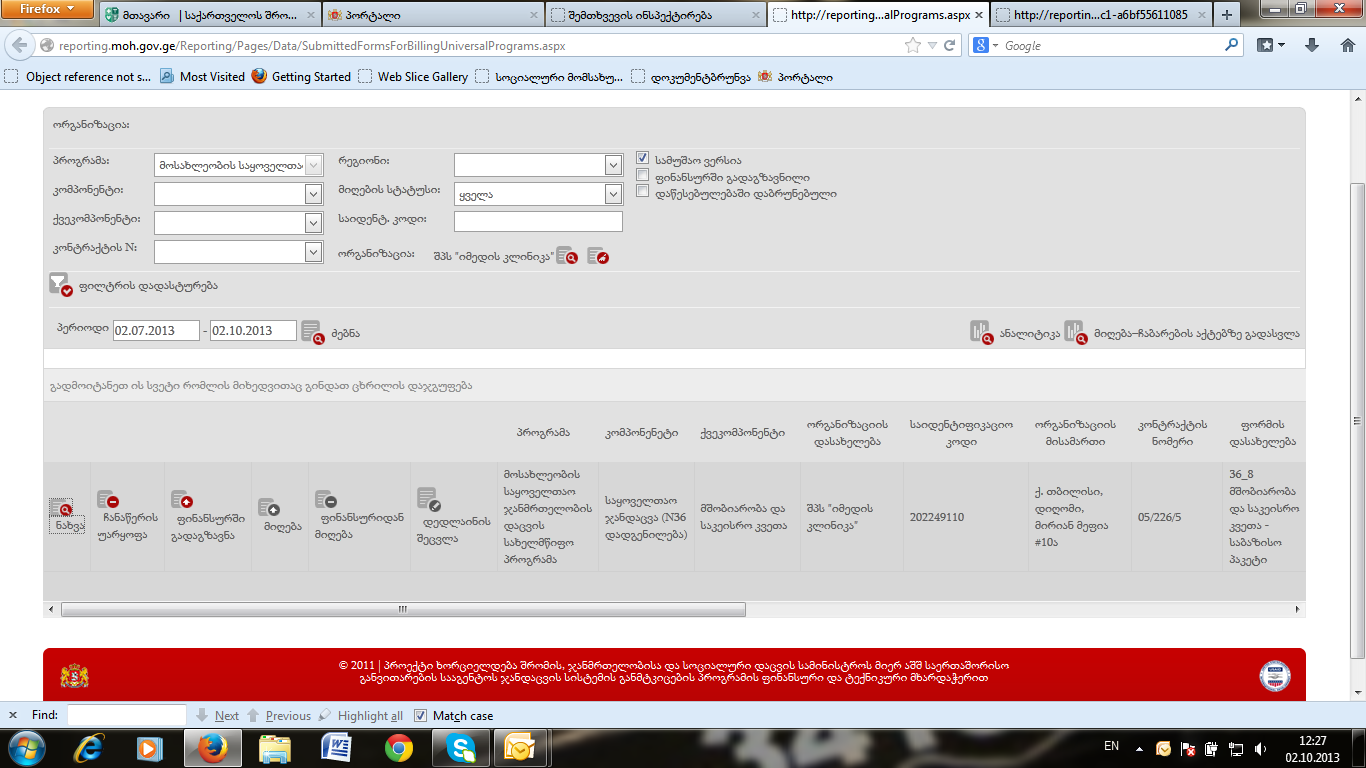The height and width of the screenshot is (768, 1366).
Task: Click the ძებნა search icon beside the dates
Action: (x=313, y=332)
